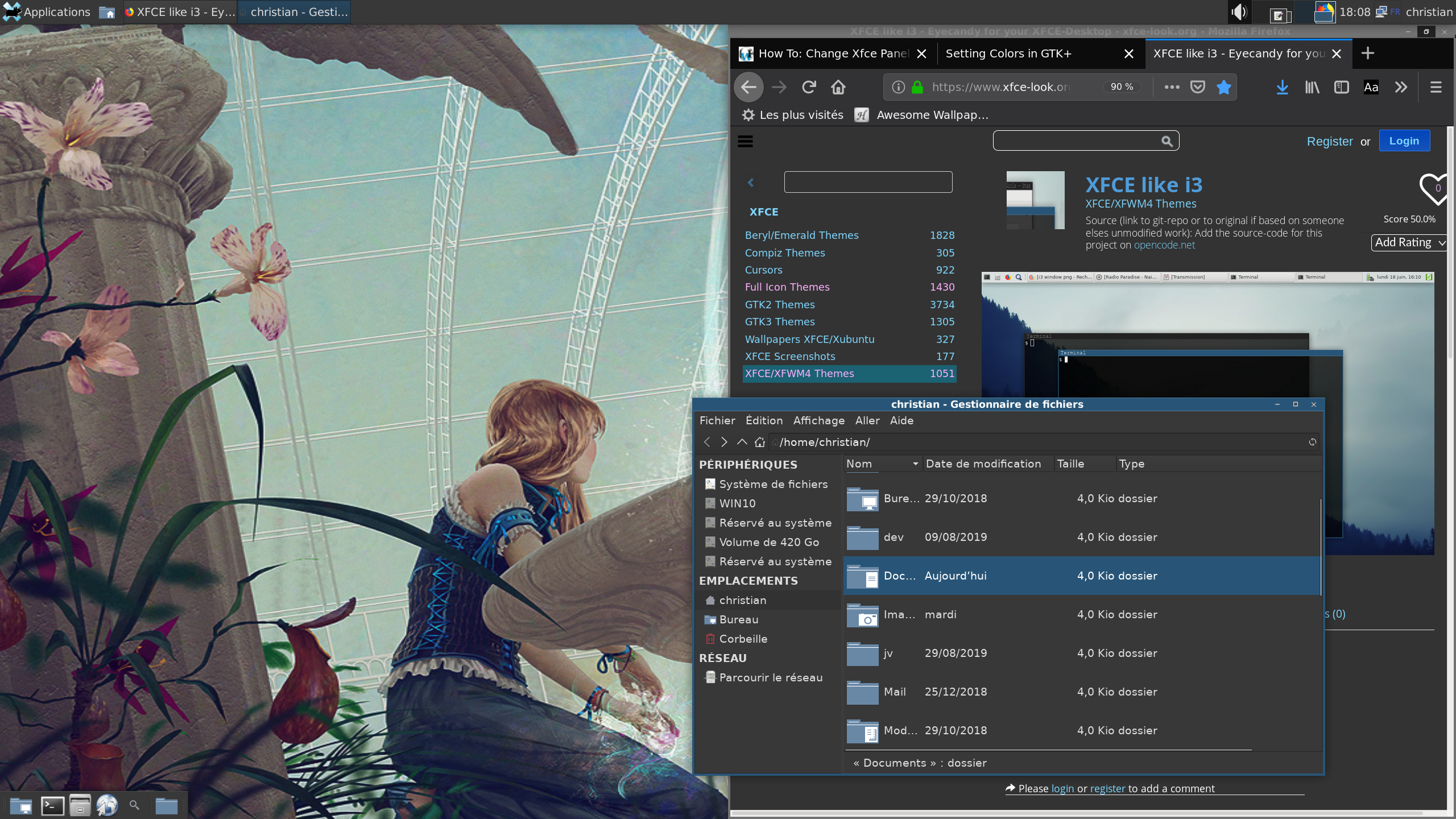Open page actions three-dots menu
Viewport: 1456px width, 819px height.
1172,87
